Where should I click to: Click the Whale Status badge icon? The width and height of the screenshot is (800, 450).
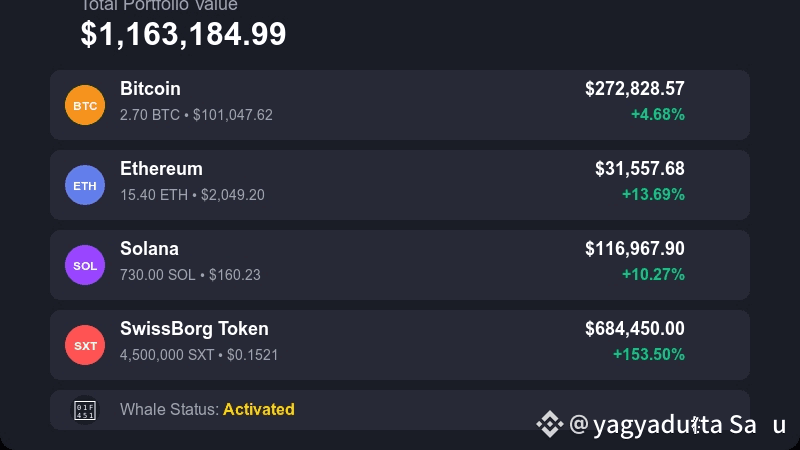85,410
